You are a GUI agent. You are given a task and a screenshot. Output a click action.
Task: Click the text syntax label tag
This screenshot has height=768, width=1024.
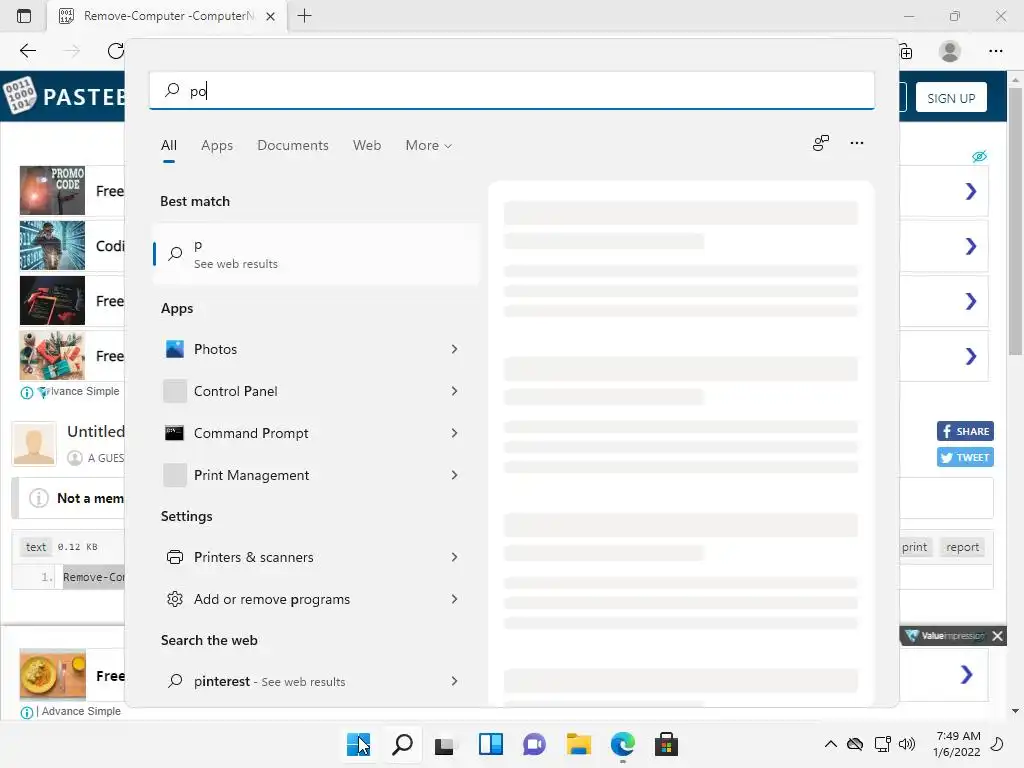[36, 547]
